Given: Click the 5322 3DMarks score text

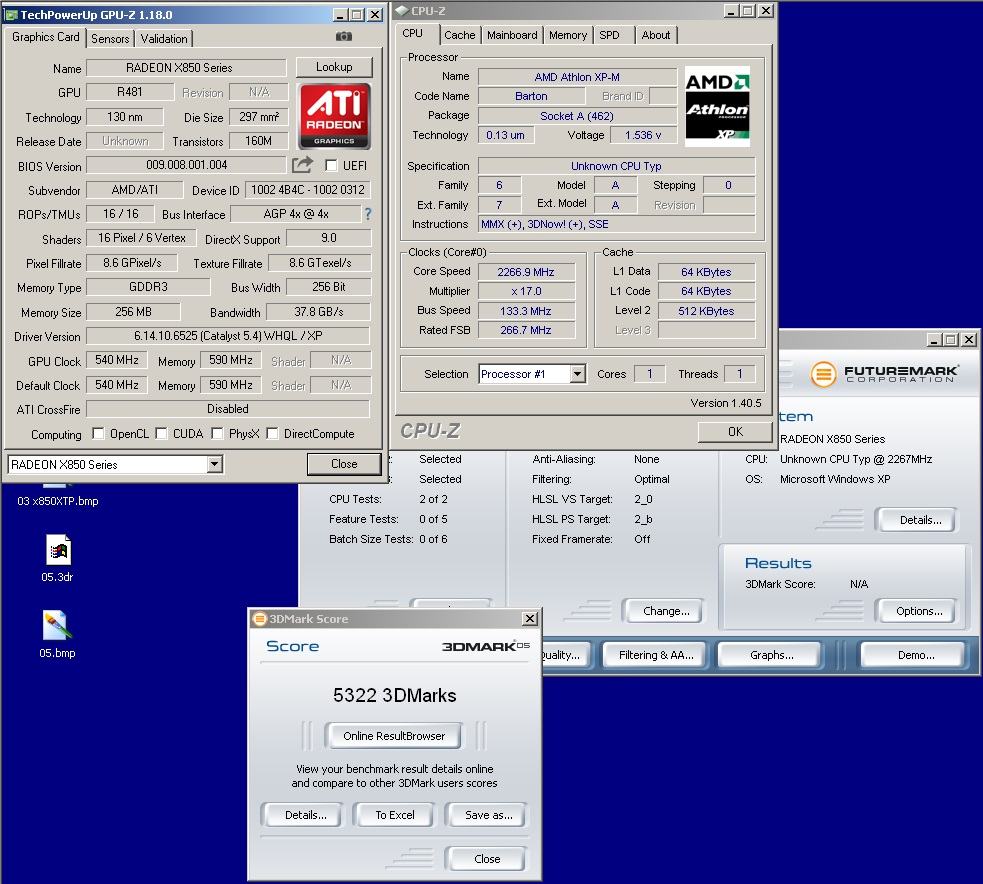Looking at the screenshot, I should (394, 695).
